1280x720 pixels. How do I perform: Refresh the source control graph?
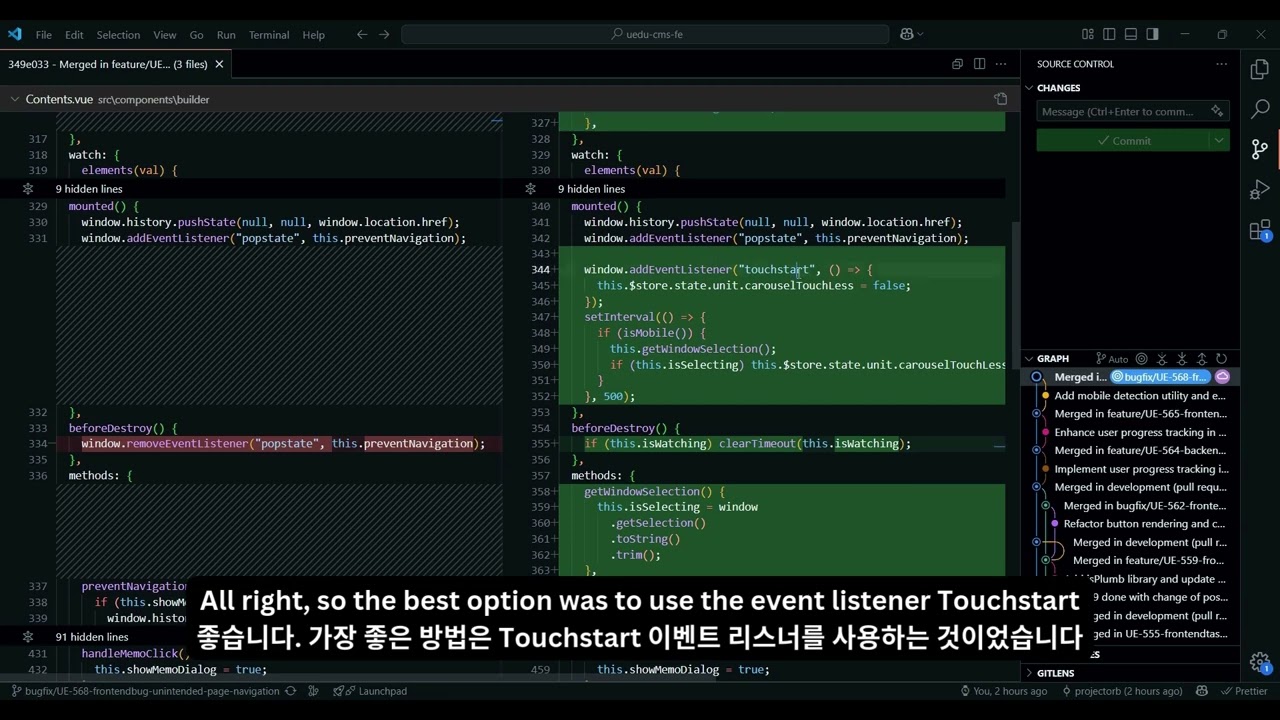1221,359
